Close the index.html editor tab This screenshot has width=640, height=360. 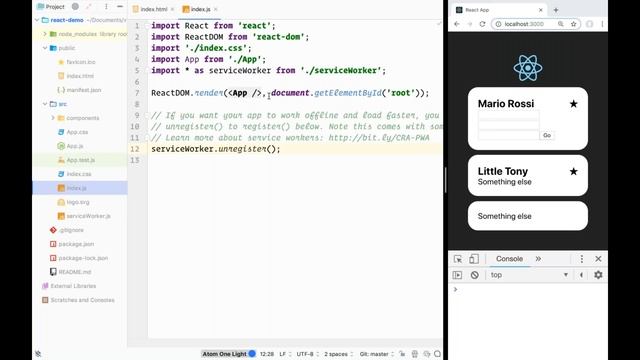(x=172, y=9)
